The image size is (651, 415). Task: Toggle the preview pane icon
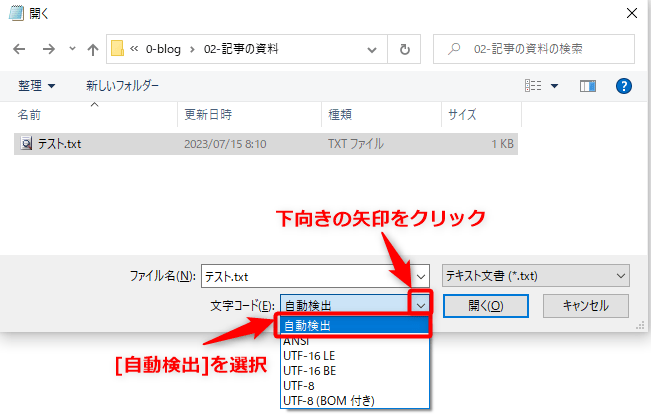click(x=588, y=86)
